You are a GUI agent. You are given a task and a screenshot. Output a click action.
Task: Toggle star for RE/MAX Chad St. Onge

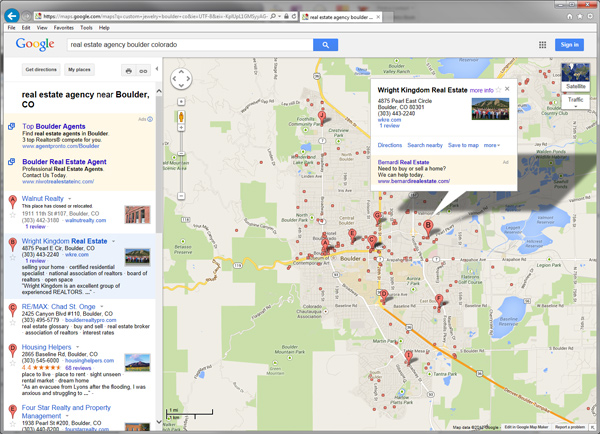click(13, 323)
